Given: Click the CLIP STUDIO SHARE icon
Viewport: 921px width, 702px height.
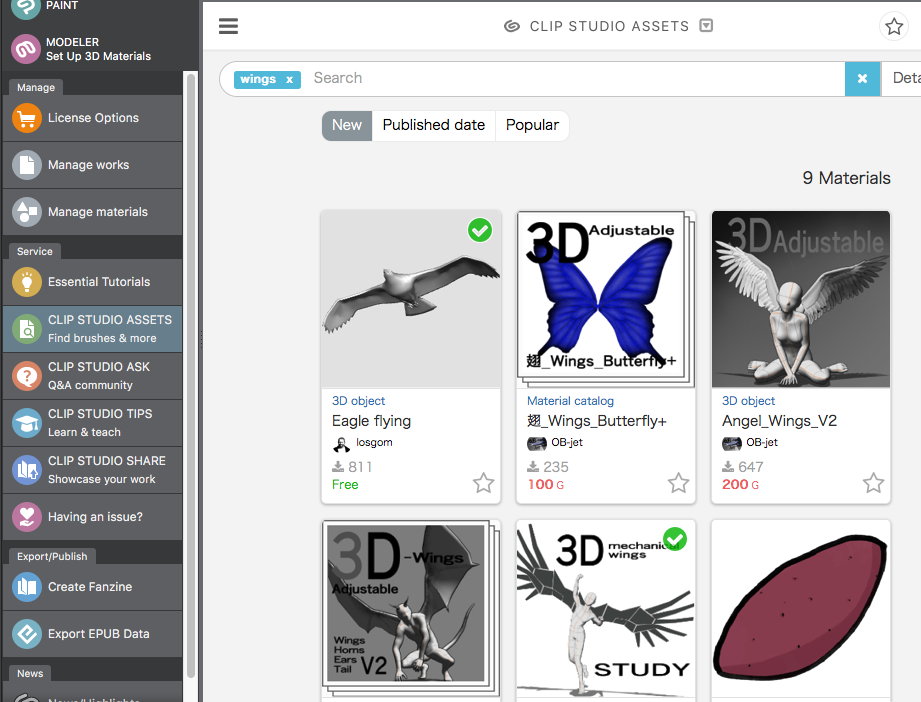Looking at the screenshot, I should coord(26,470).
